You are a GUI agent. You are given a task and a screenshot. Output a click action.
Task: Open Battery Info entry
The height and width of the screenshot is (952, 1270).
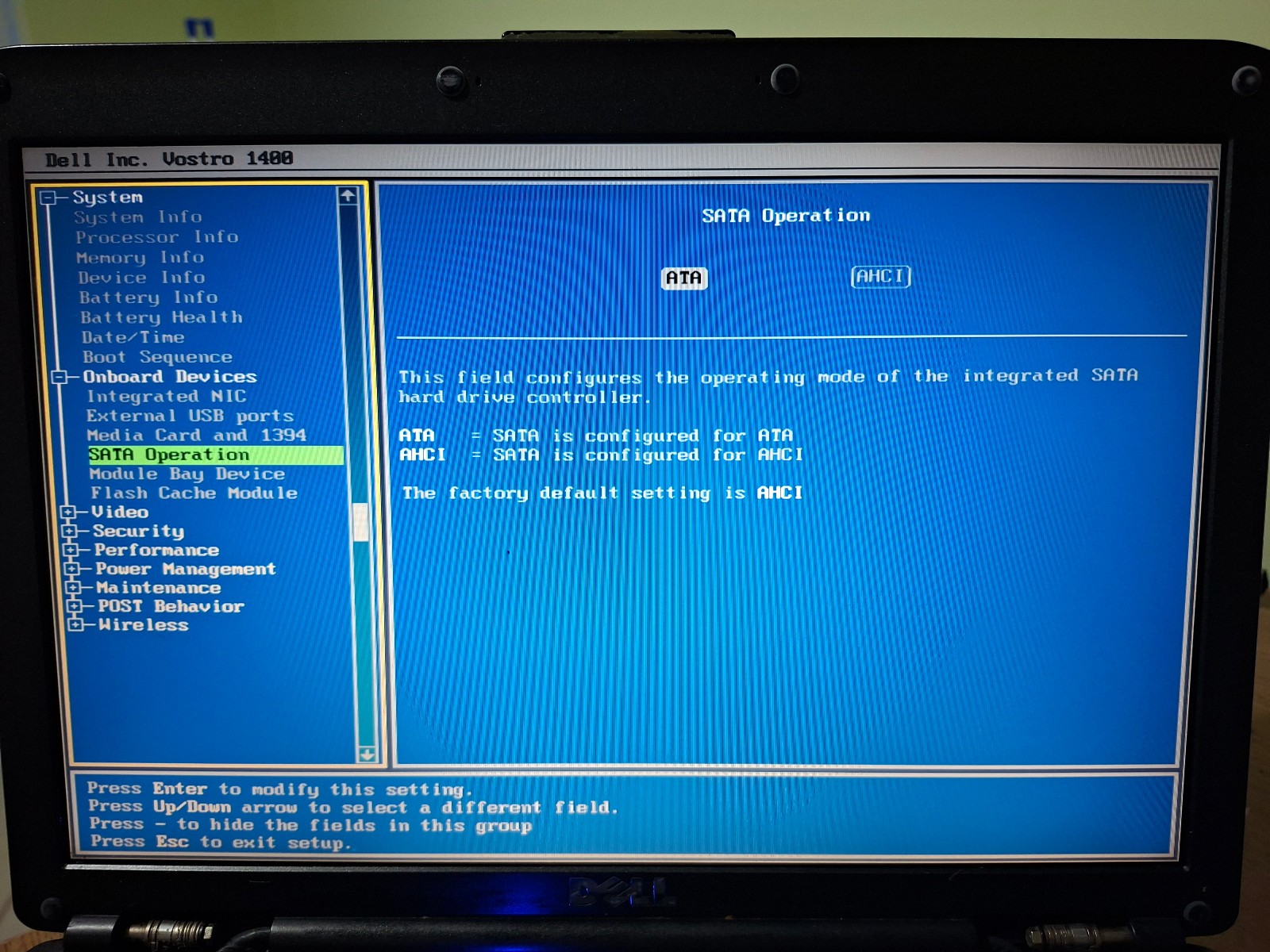coord(148,297)
